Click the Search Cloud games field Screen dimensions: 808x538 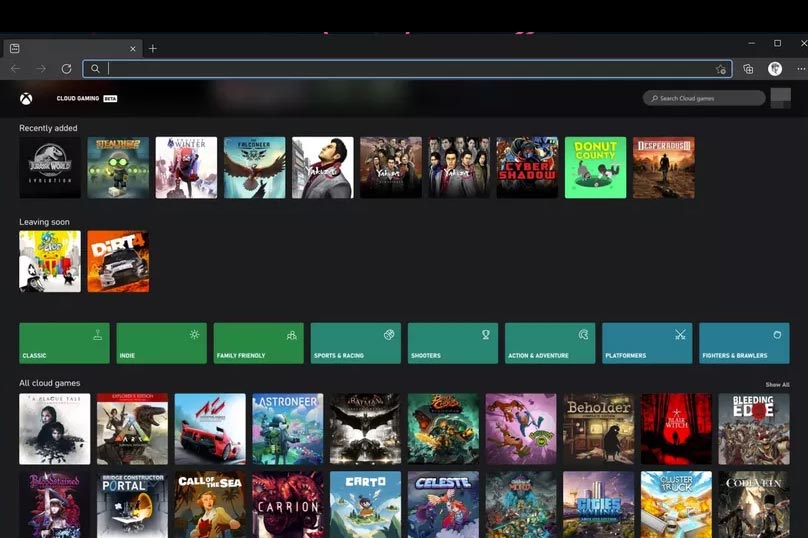(704, 98)
